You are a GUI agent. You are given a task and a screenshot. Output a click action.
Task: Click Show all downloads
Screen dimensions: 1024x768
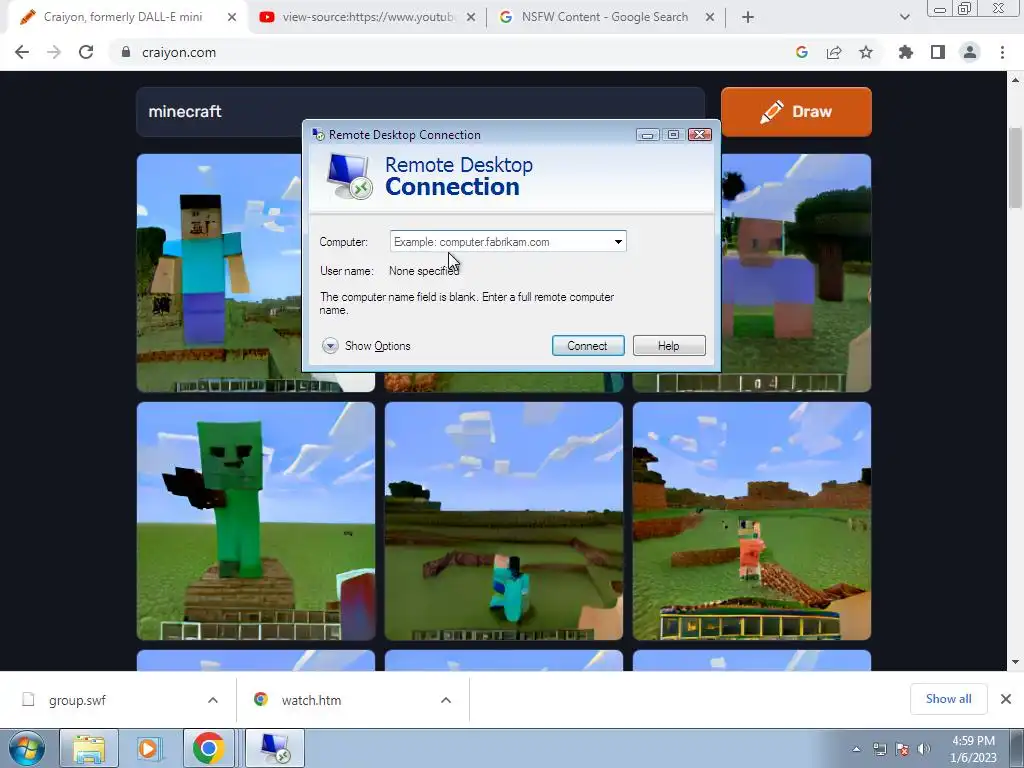point(948,699)
